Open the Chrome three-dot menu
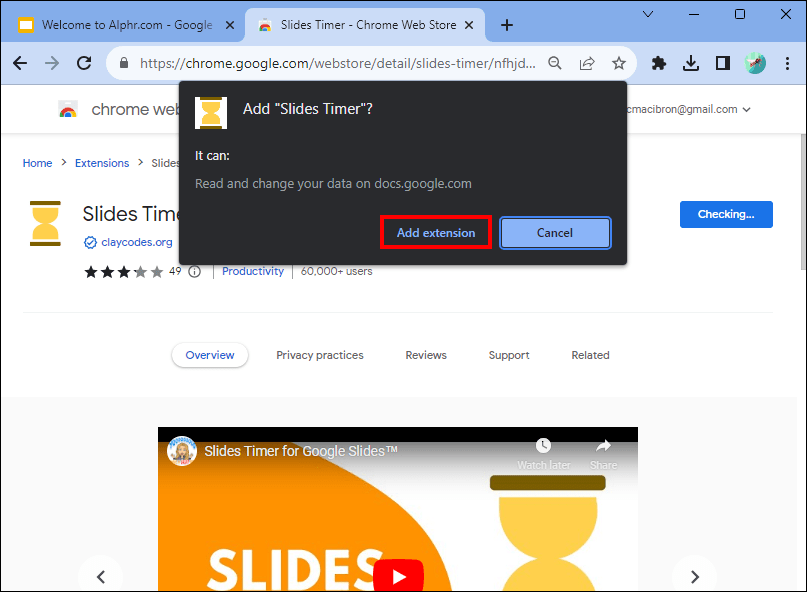The height and width of the screenshot is (592, 807). click(x=787, y=63)
